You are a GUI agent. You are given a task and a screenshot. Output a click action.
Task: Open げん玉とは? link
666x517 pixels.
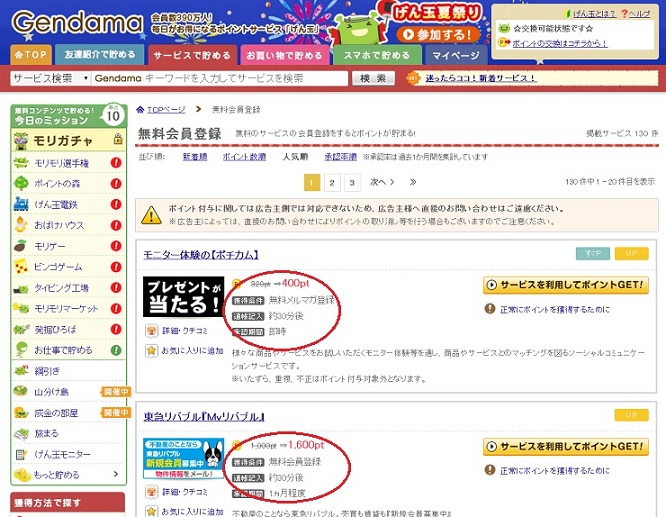pos(595,14)
